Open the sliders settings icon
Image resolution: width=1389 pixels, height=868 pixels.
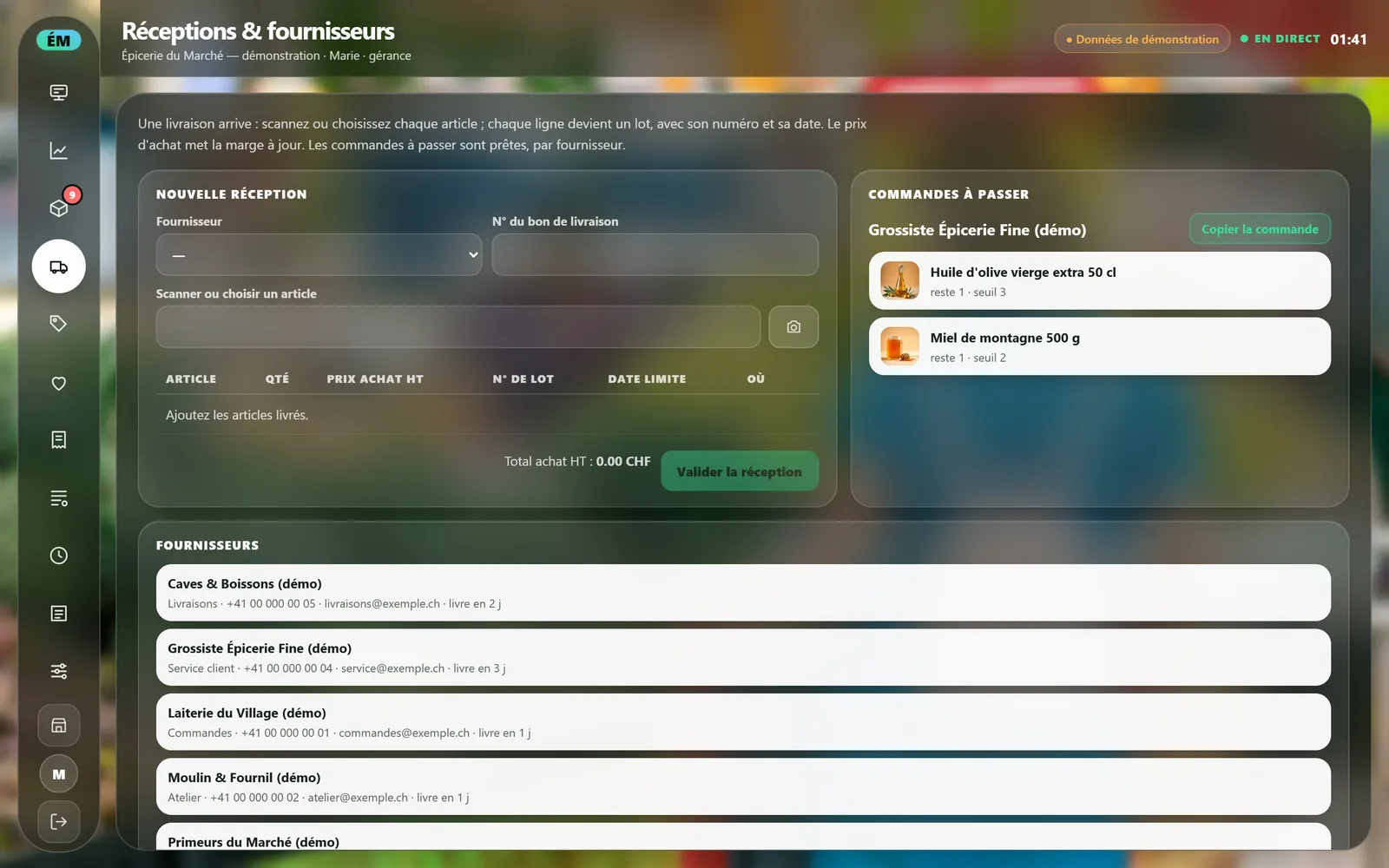click(x=58, y=671)
